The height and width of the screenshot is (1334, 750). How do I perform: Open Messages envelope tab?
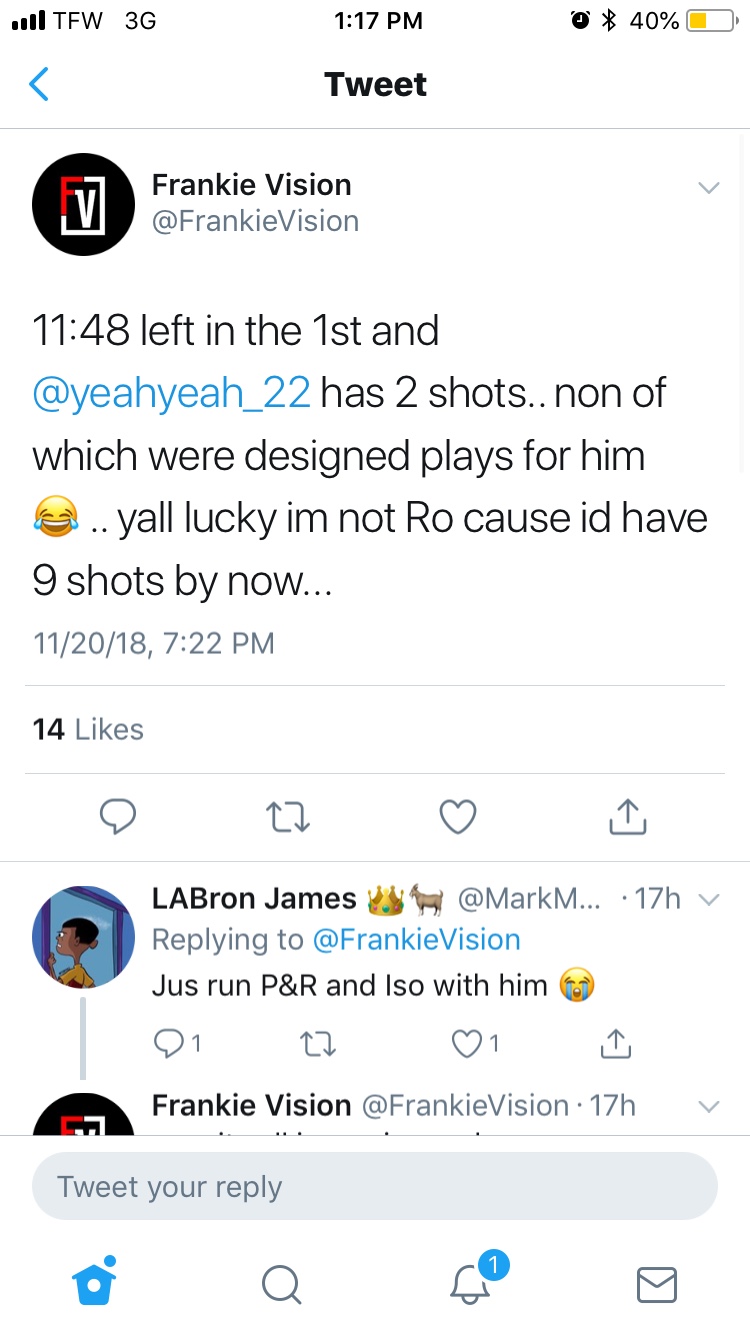tap(657, 1284)
